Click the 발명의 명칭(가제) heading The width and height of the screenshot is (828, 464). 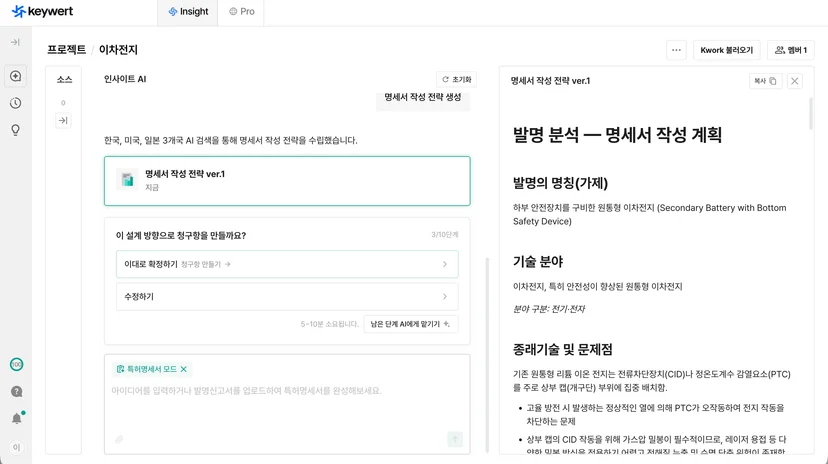pos(560,183)
